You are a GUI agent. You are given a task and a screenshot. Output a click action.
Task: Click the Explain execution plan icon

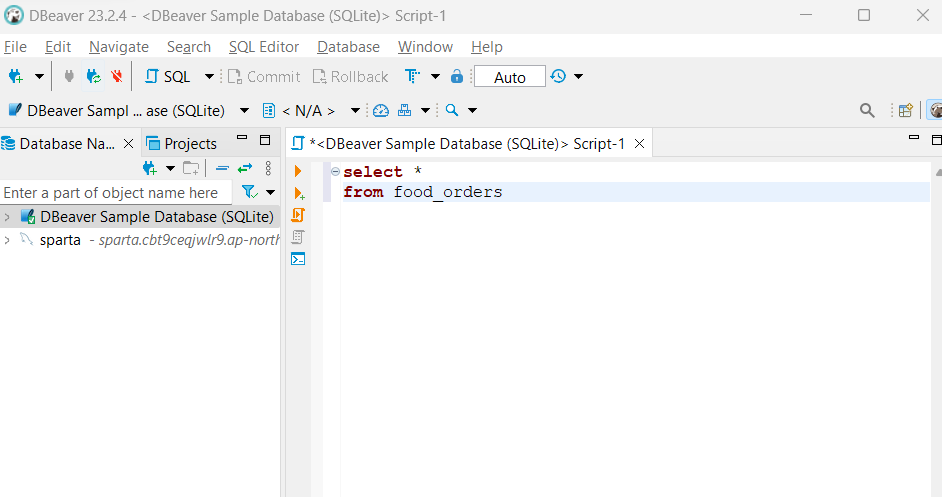point(298,237)
